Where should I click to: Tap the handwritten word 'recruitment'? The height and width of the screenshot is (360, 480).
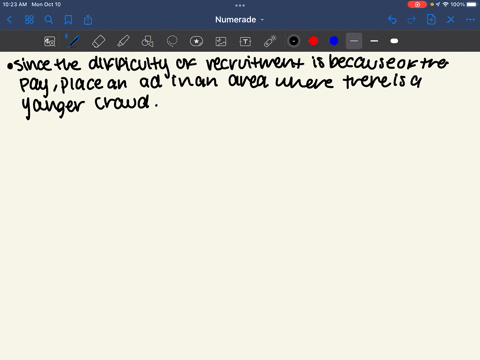255,63
